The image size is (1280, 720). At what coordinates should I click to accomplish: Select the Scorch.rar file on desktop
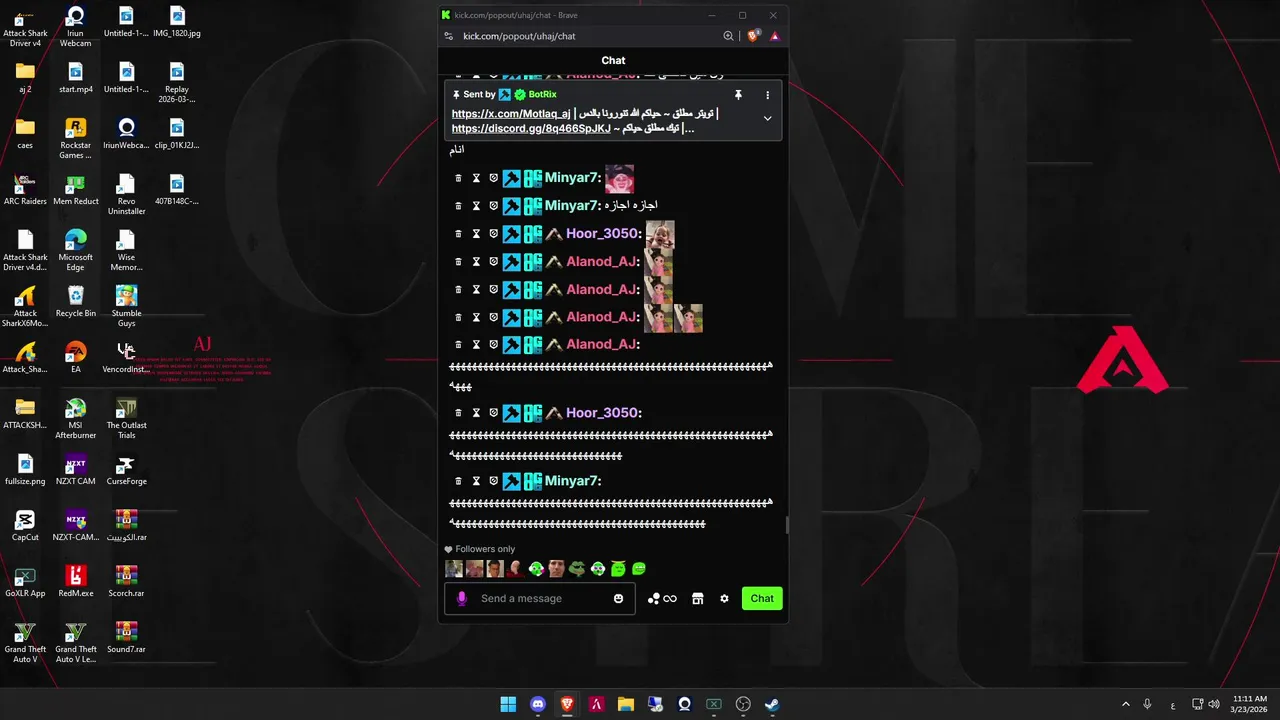(126, 581)
